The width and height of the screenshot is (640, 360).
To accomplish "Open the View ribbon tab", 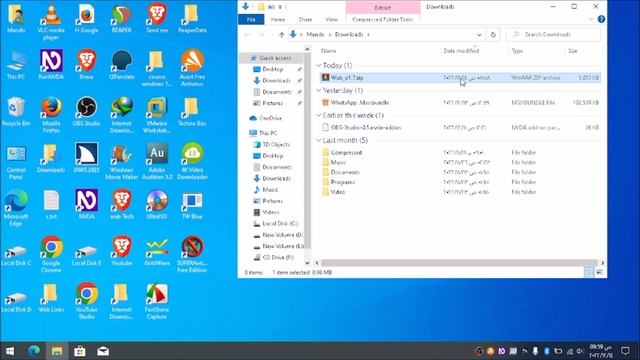I will [331, 19].
